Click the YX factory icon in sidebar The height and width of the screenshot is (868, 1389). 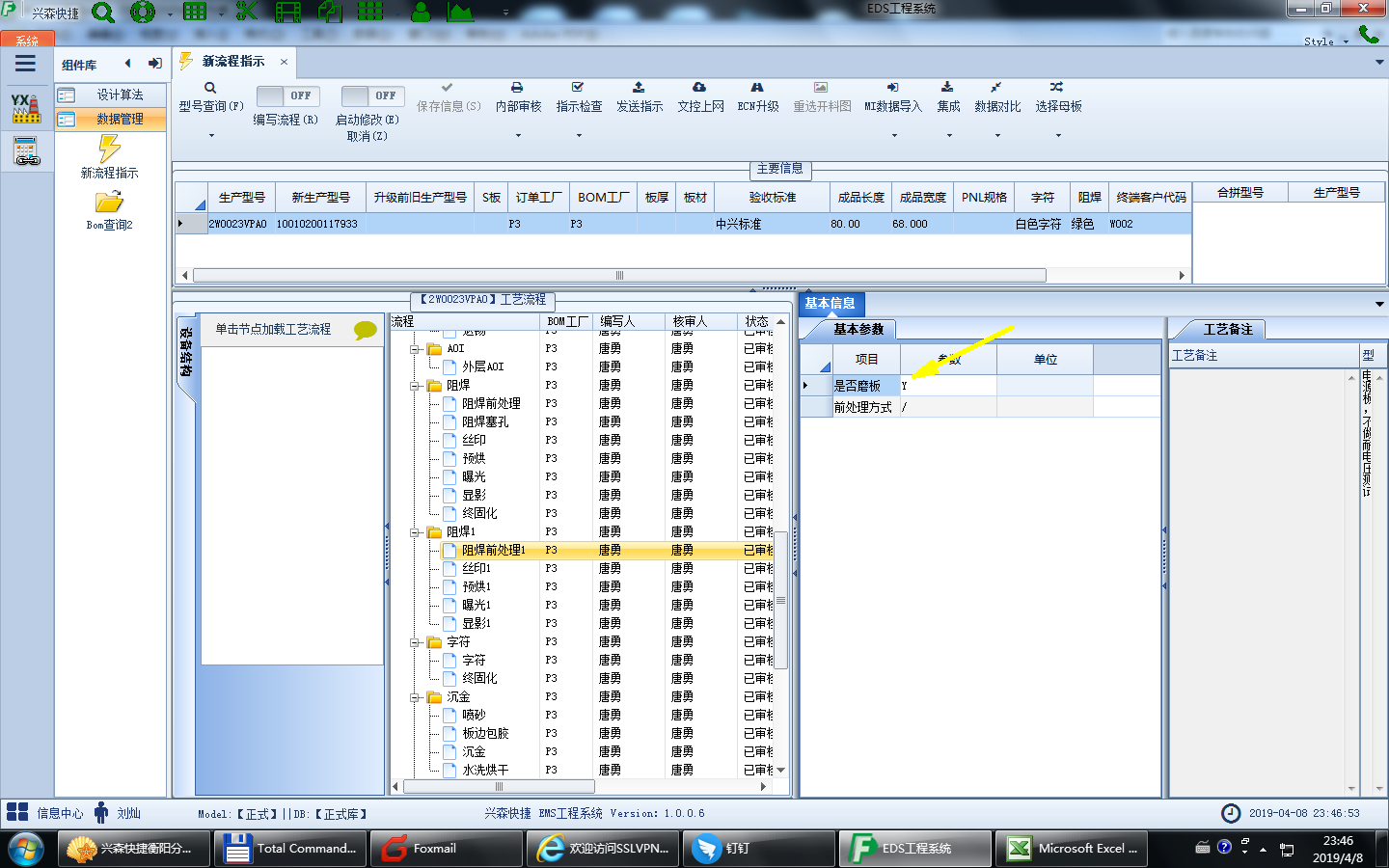26,108
